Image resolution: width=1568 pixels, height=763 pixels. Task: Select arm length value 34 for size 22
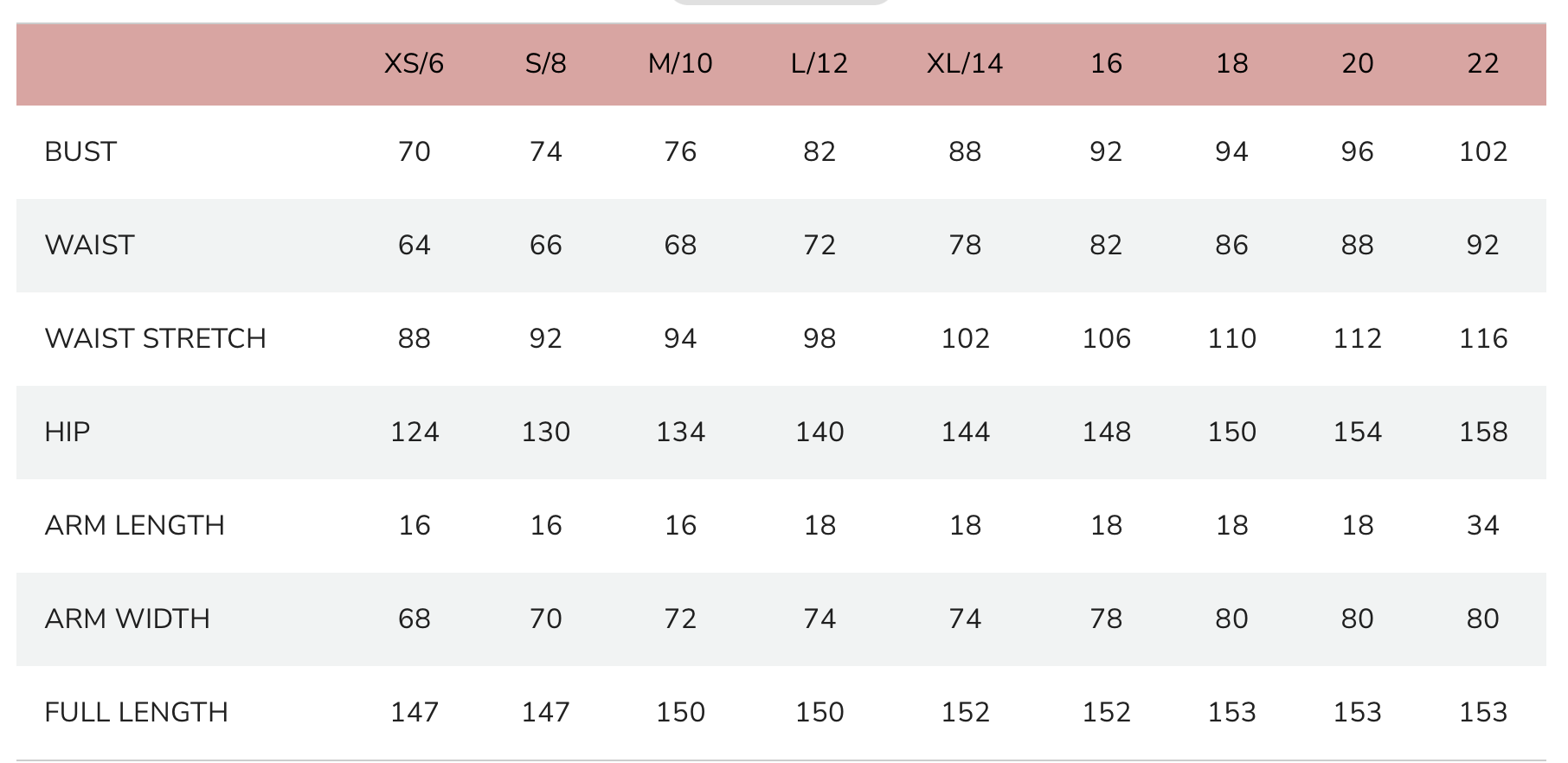(x=1482, y=526)
